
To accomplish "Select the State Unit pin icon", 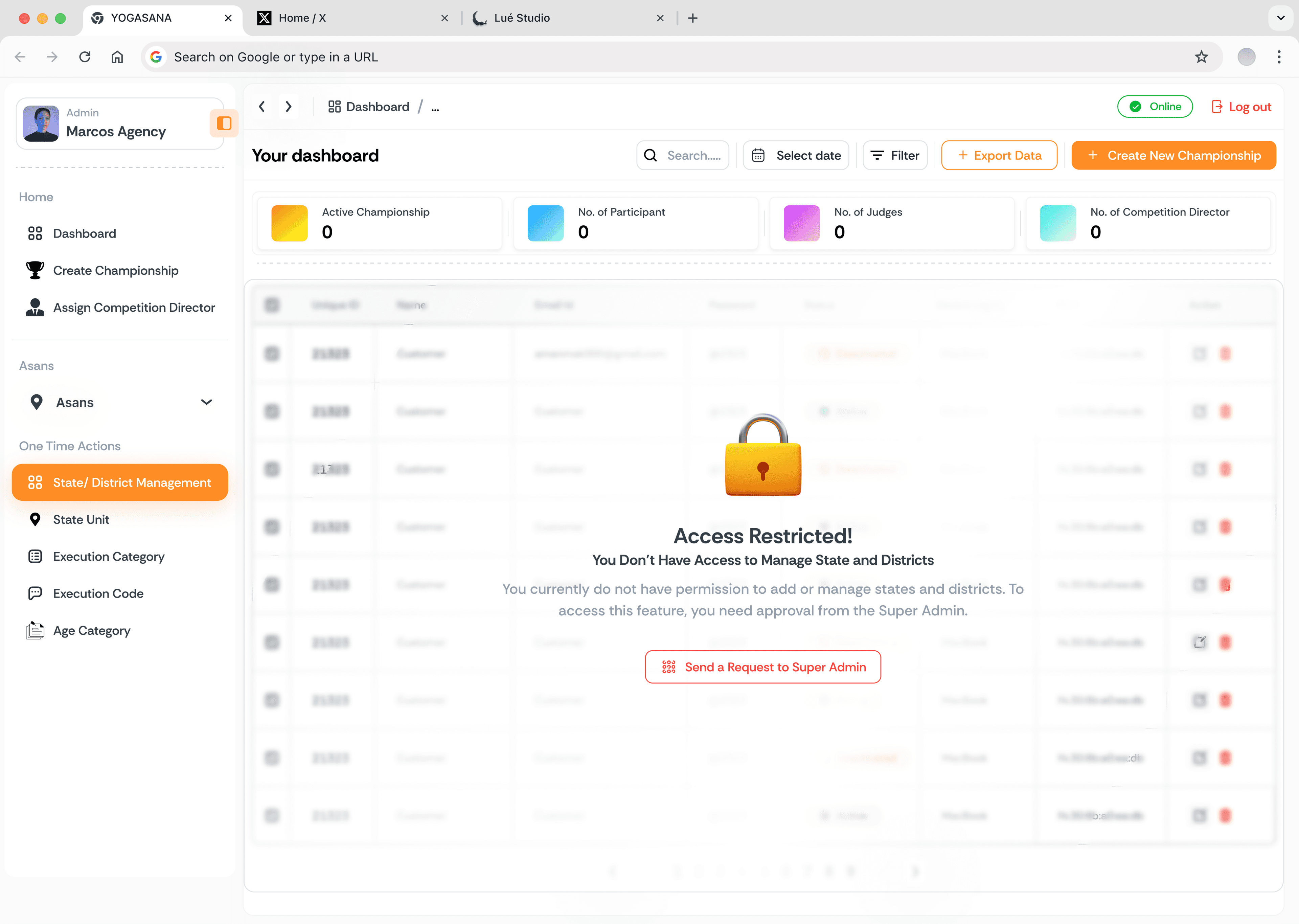I will (x=35, y=519).
